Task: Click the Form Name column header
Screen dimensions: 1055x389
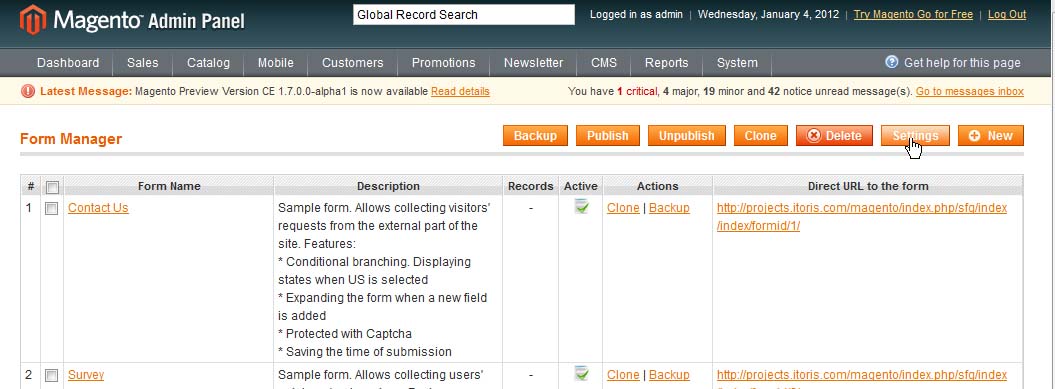Action: point(169,186)
